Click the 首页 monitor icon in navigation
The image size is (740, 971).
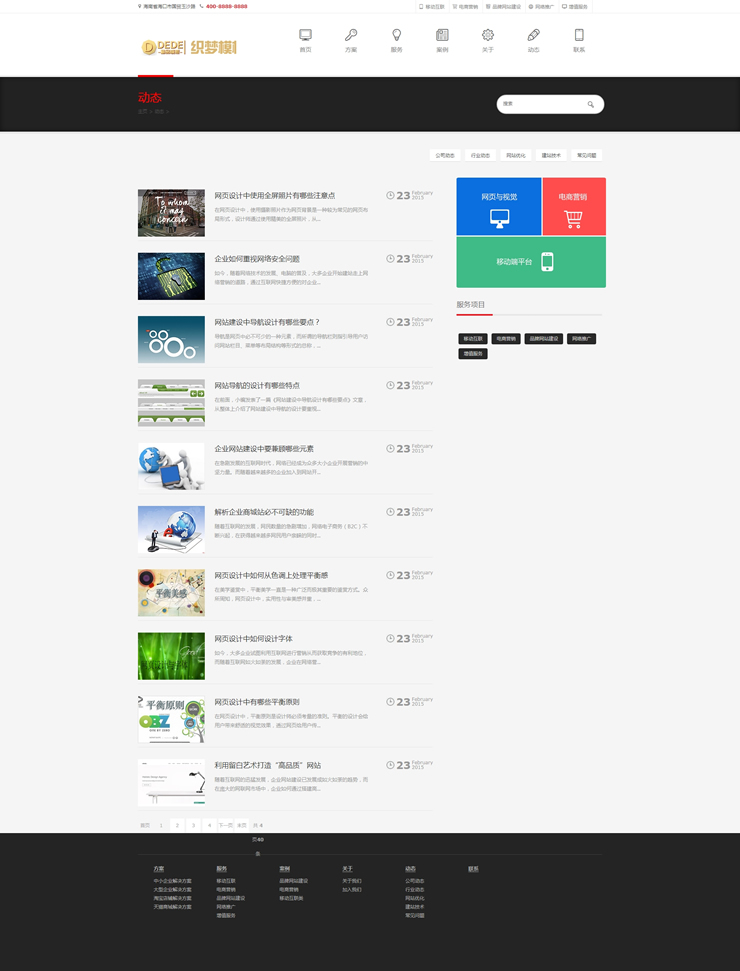click(x=305, y=36)
